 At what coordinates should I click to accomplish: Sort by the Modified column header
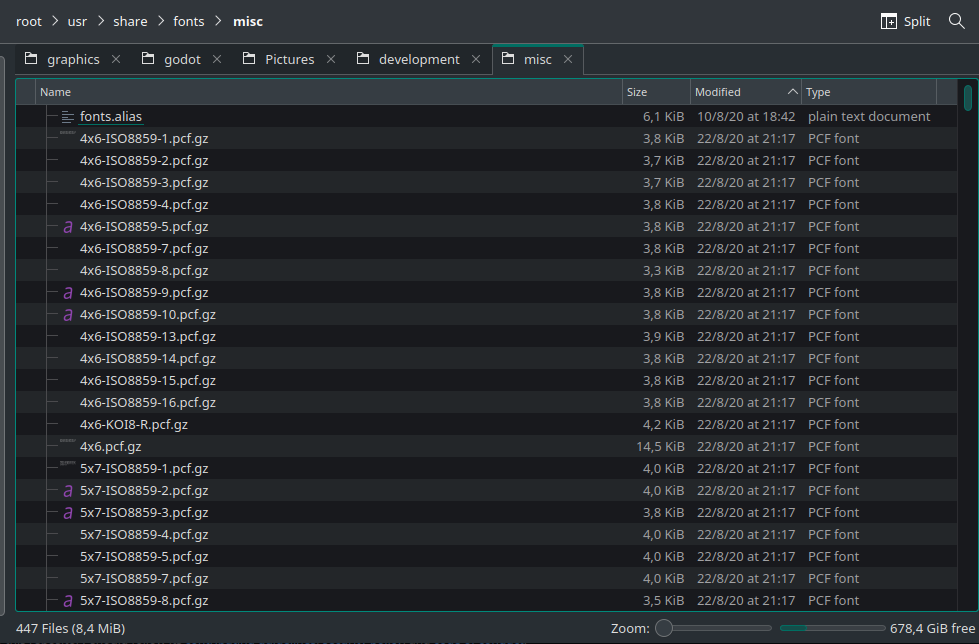745,92
